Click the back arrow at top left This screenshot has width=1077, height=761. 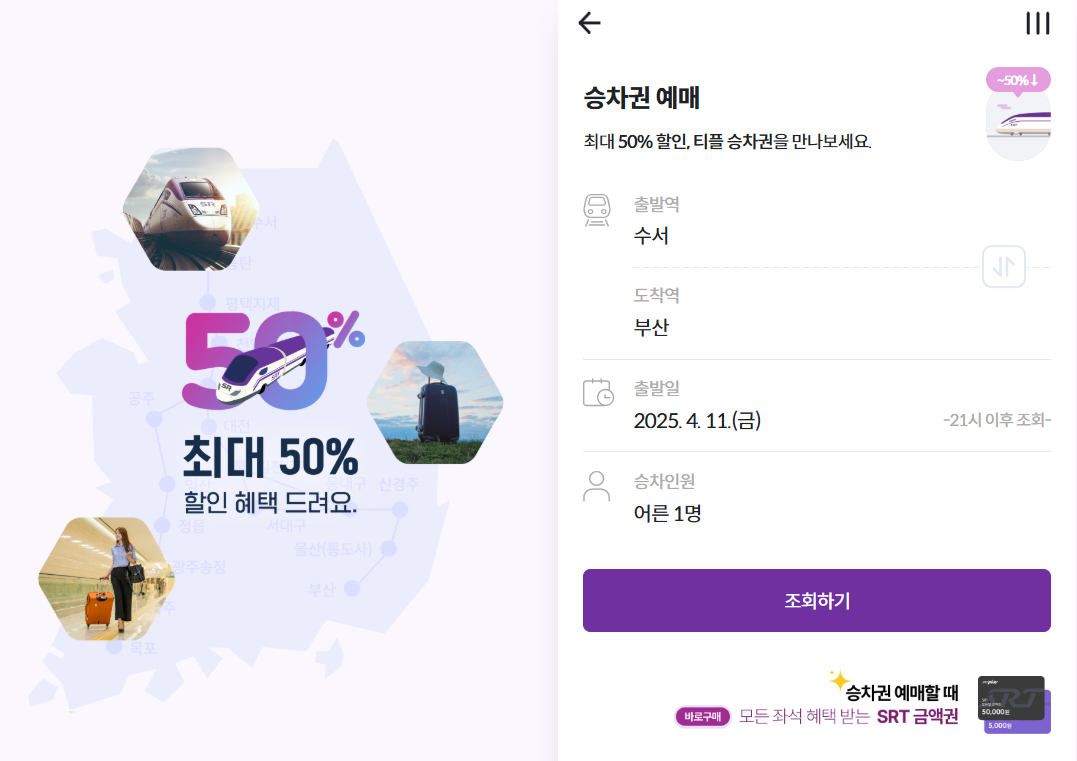coord(590,24)
